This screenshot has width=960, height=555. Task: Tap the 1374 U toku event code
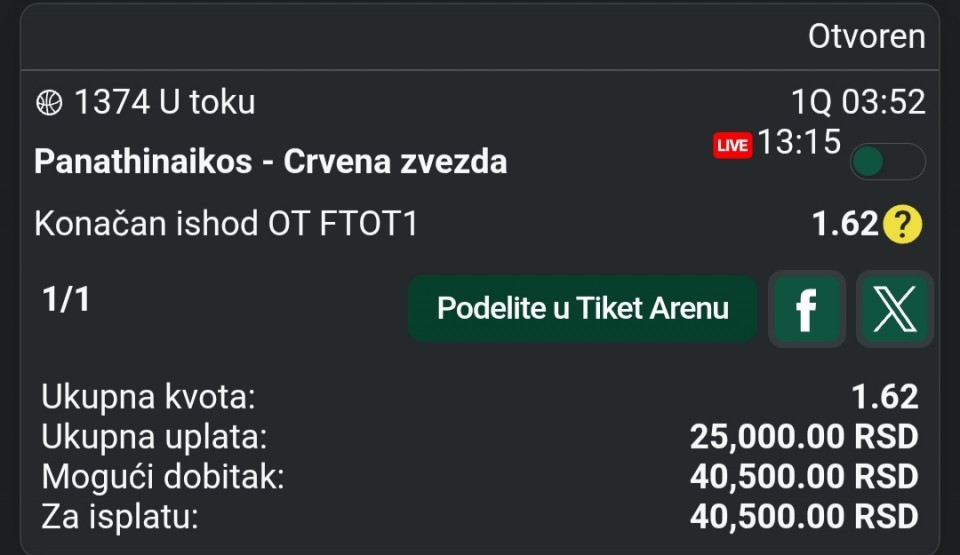[x=165, y=102]
